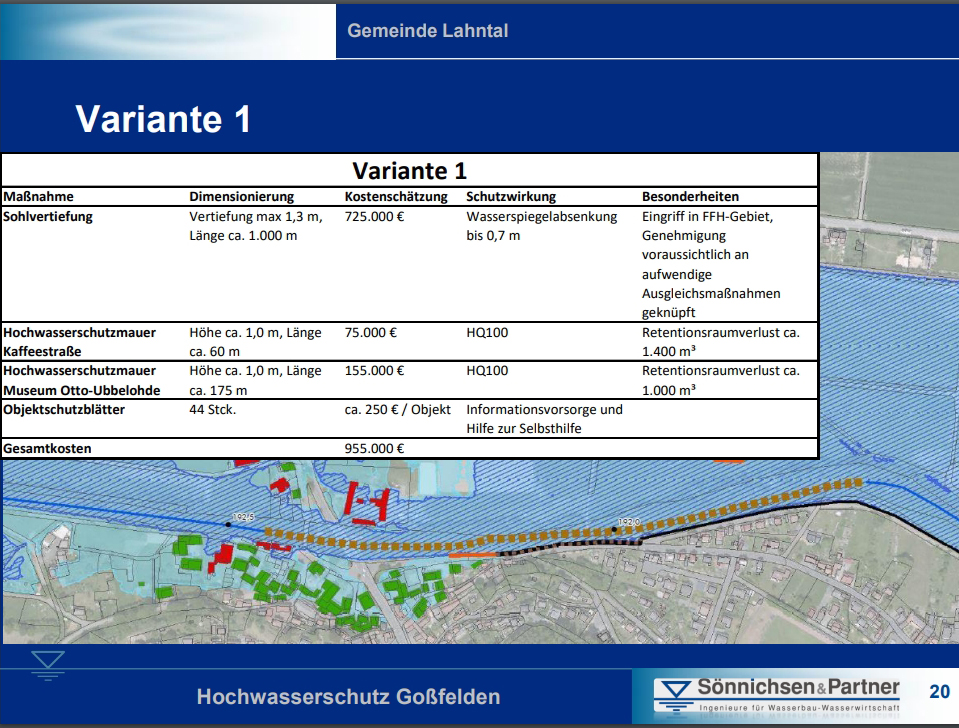Click the 192.0 marker point on the map
Screen dimensions: 959x728
[614, 528]
